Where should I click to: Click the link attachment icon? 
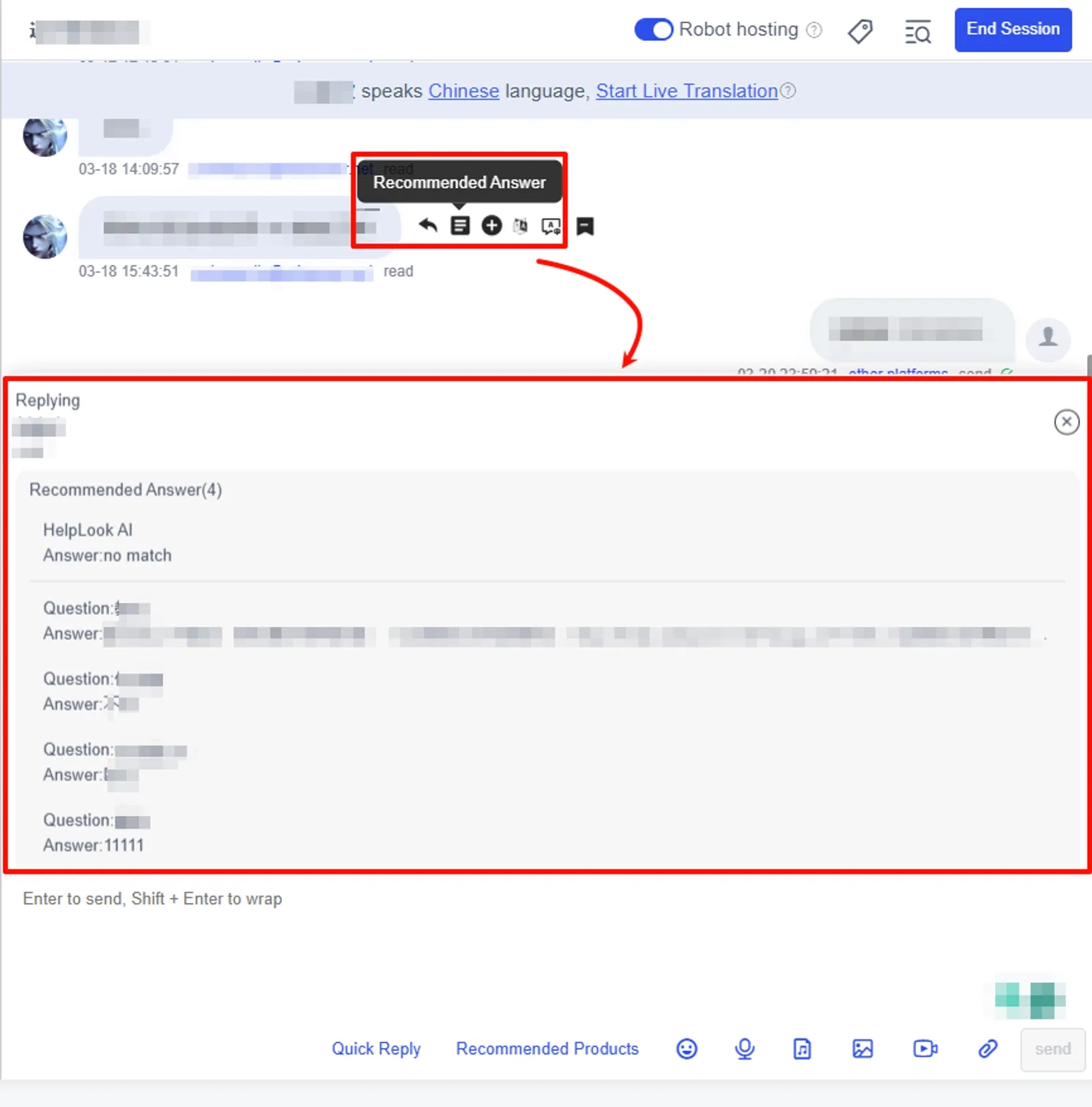(988, 1048)
